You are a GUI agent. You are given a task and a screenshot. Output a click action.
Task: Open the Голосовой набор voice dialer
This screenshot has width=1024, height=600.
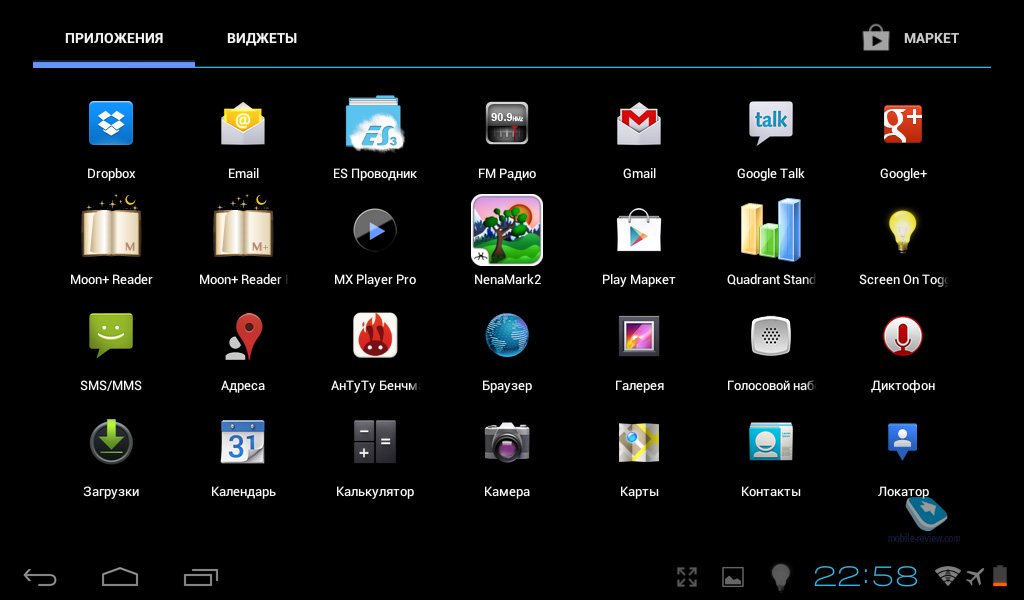pyautogui.click(x=771, y=336)
